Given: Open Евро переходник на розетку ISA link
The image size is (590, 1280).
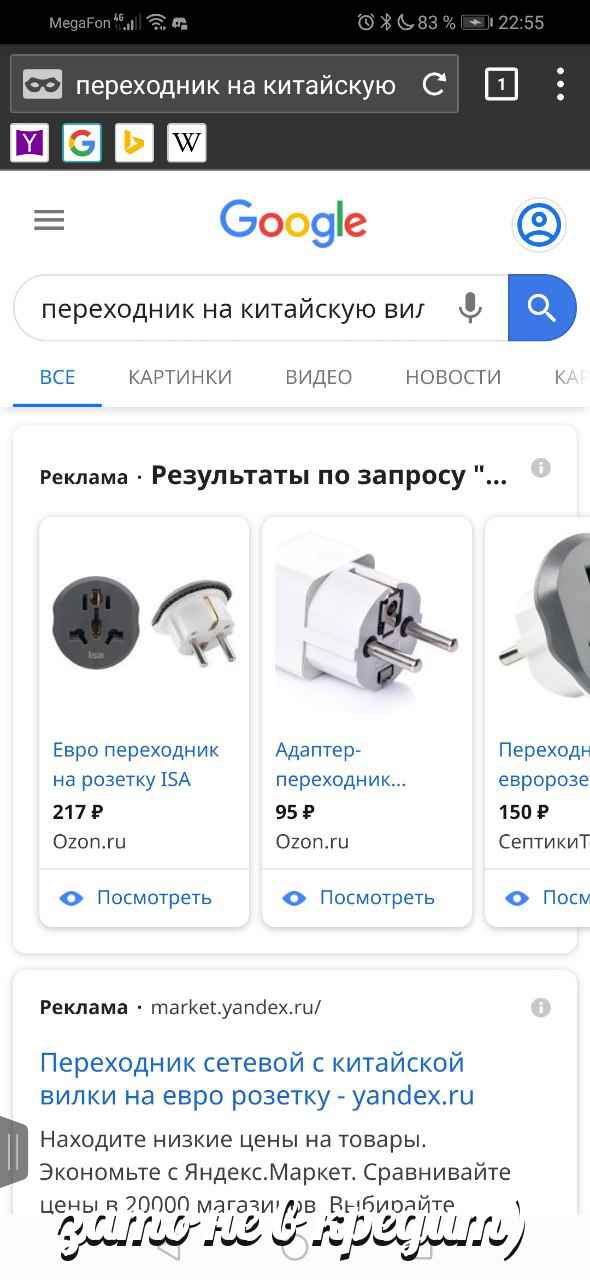Looking at the screenshot, I should [136, 764].
